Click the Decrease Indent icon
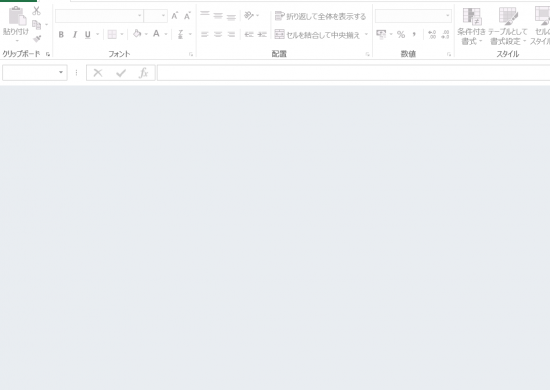The width and height of the screenshot is (550, 390). click(249, 34)
